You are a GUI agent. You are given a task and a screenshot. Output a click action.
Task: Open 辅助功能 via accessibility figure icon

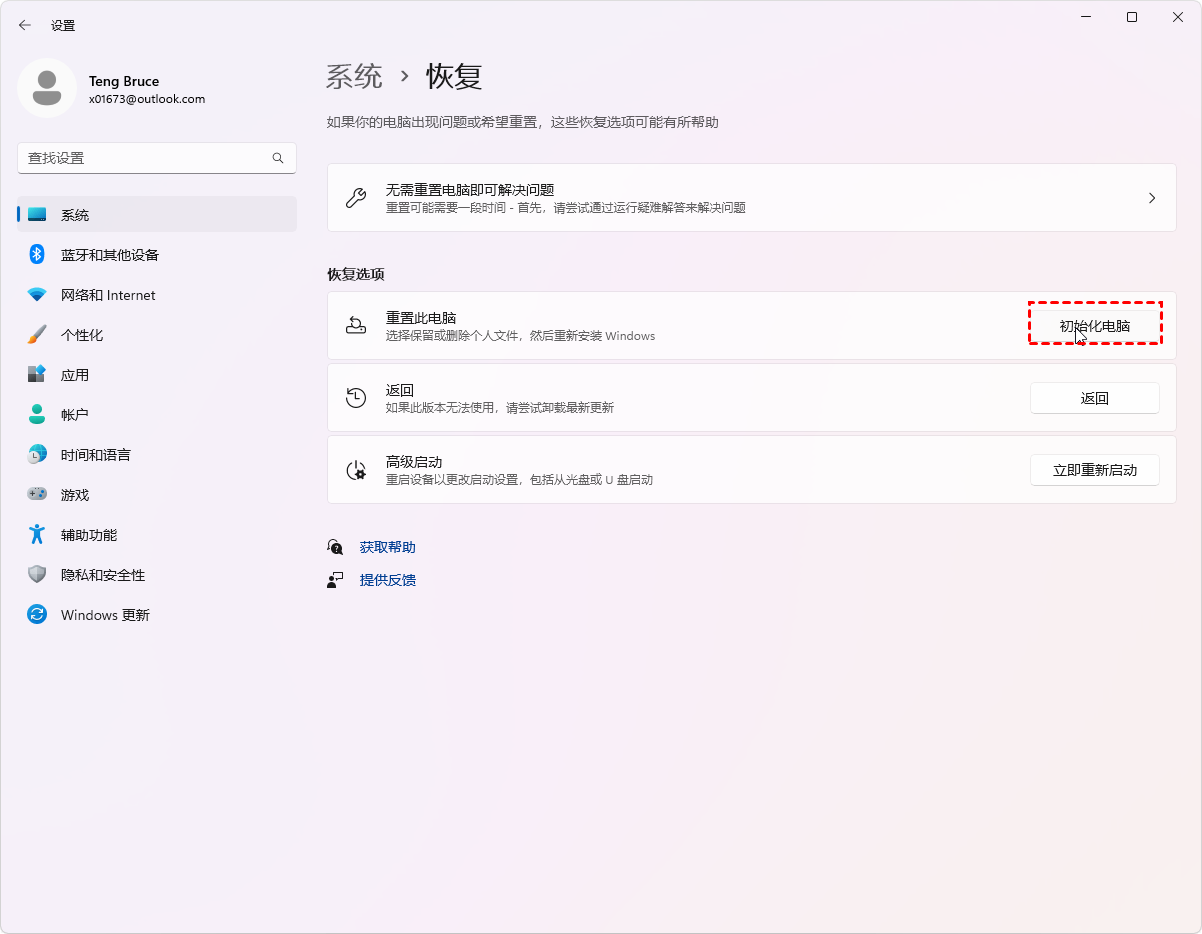pos(37,535)
